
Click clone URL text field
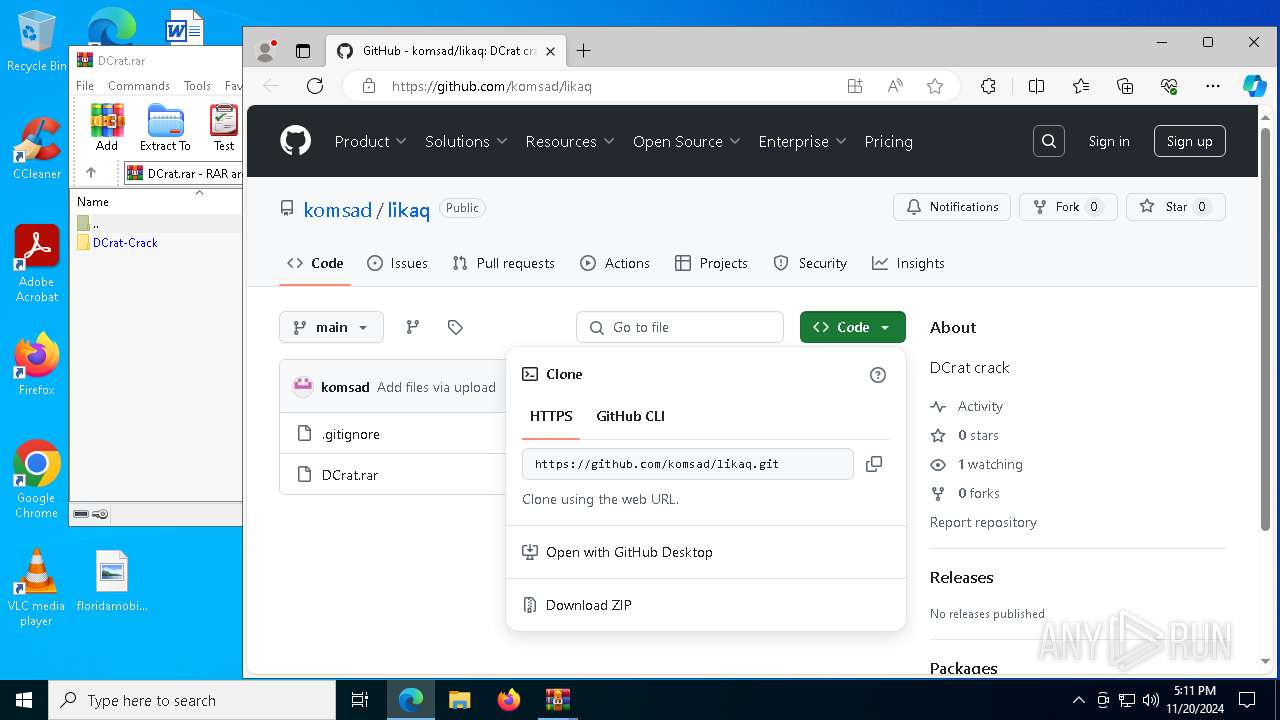(688, 464)
